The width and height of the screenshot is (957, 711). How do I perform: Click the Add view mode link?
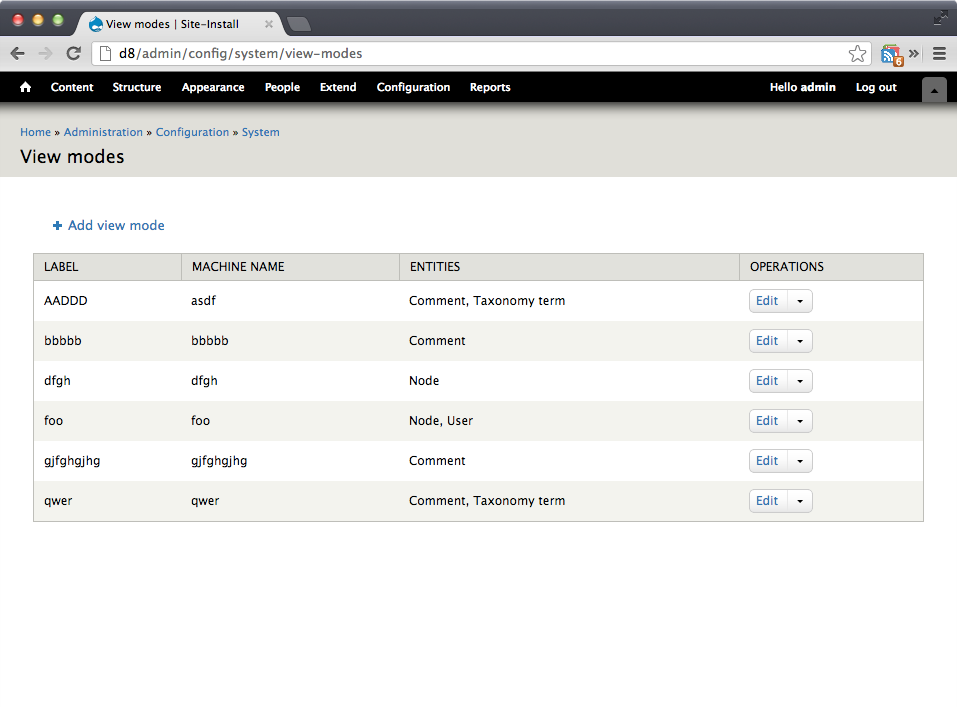tap(116, 226)
